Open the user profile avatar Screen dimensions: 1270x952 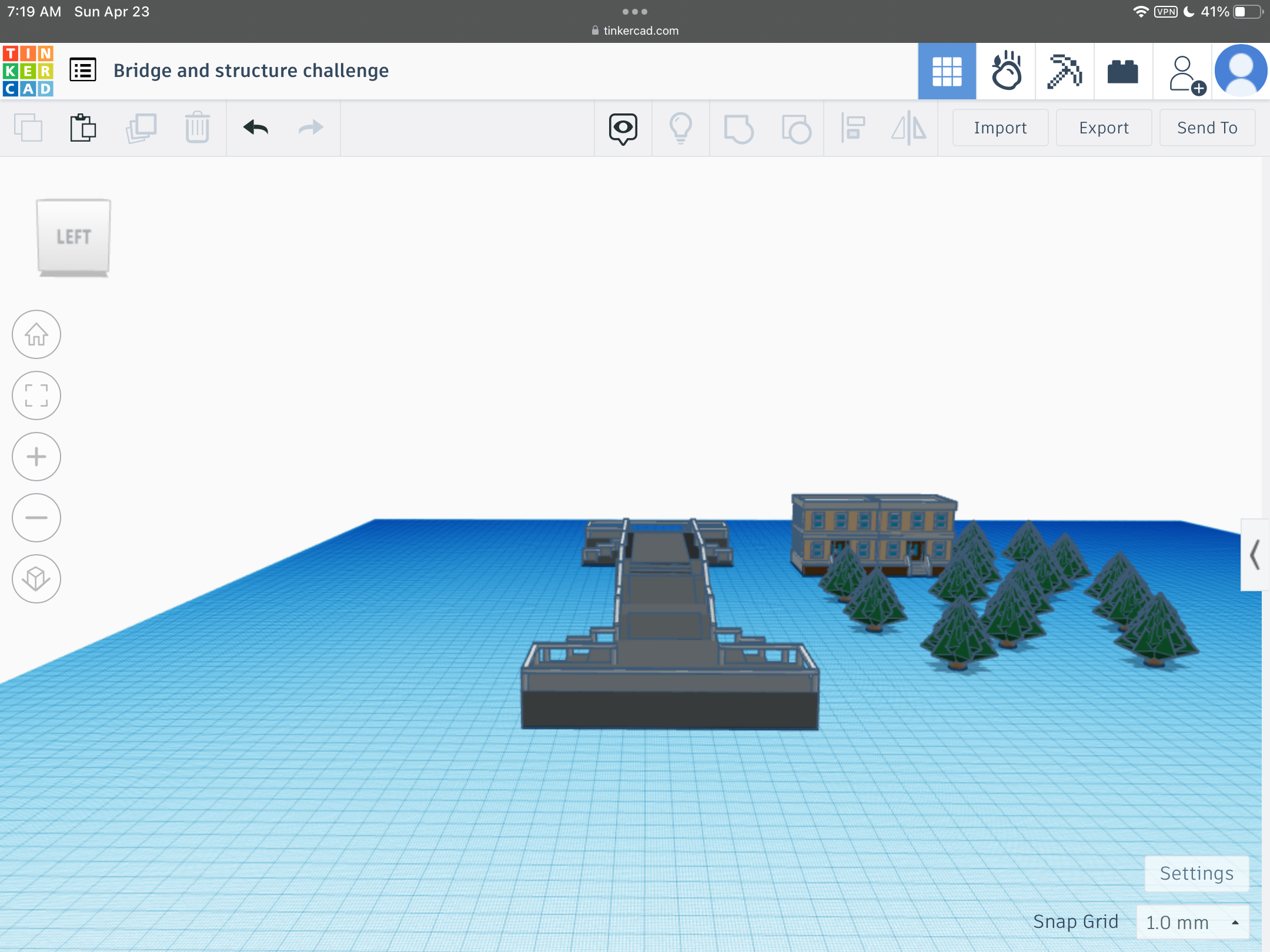coord(1241,71)
